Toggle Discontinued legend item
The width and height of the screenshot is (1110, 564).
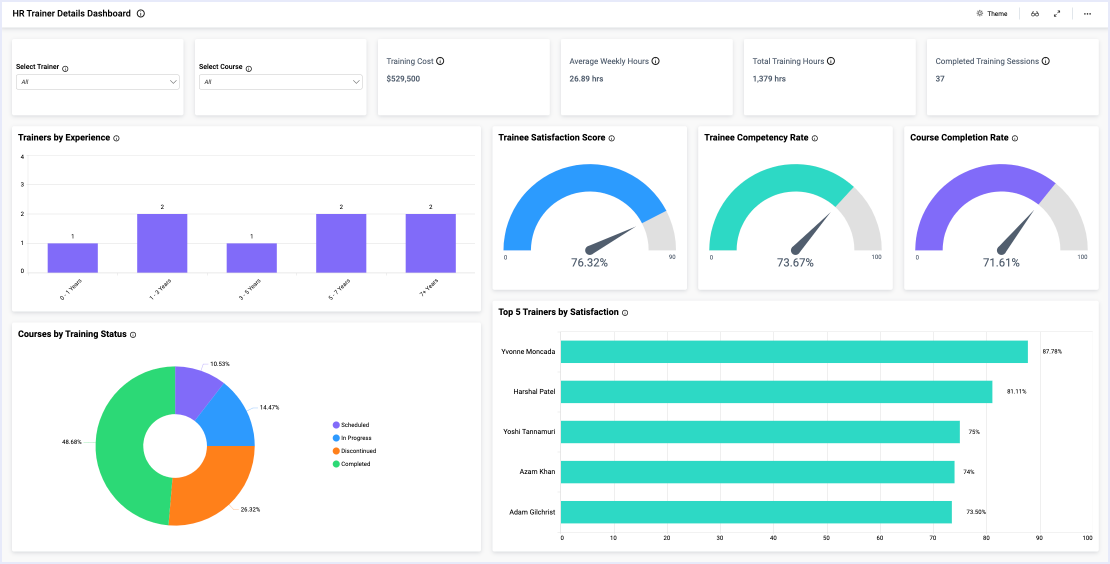[x=358, y=451]
